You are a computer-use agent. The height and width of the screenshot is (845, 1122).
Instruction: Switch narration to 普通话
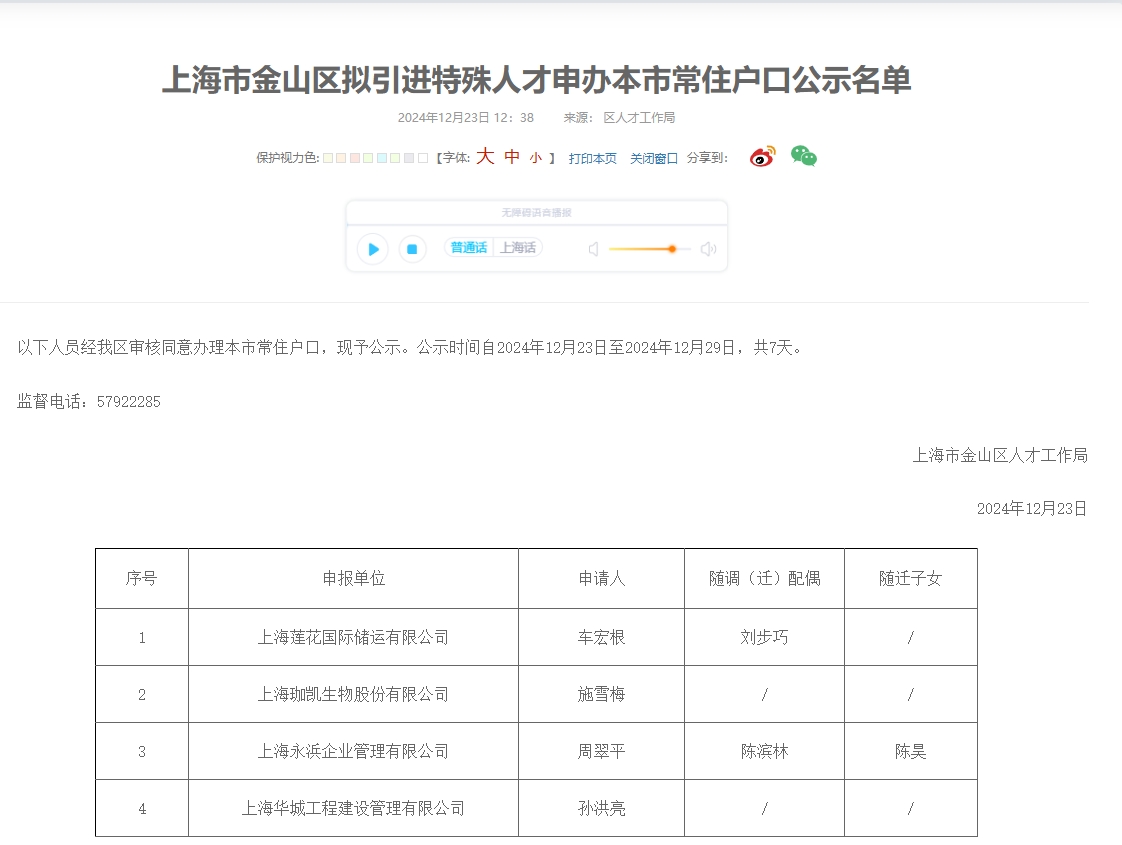point(468,248)
